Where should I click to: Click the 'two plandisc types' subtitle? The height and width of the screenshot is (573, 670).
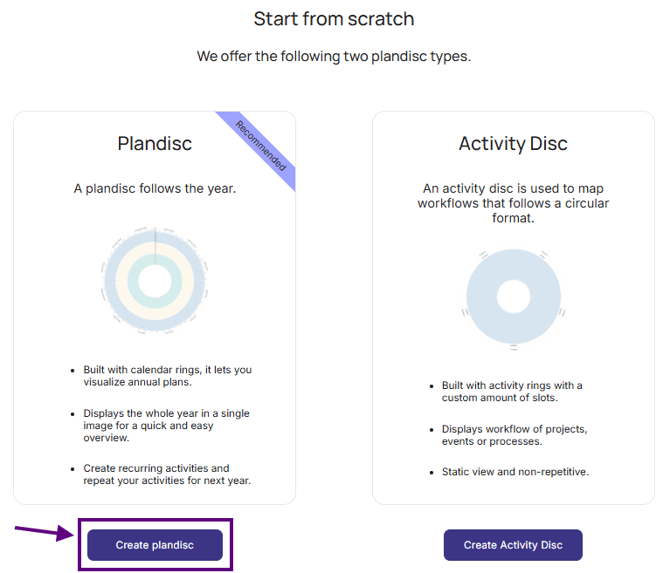coord(334,56)
